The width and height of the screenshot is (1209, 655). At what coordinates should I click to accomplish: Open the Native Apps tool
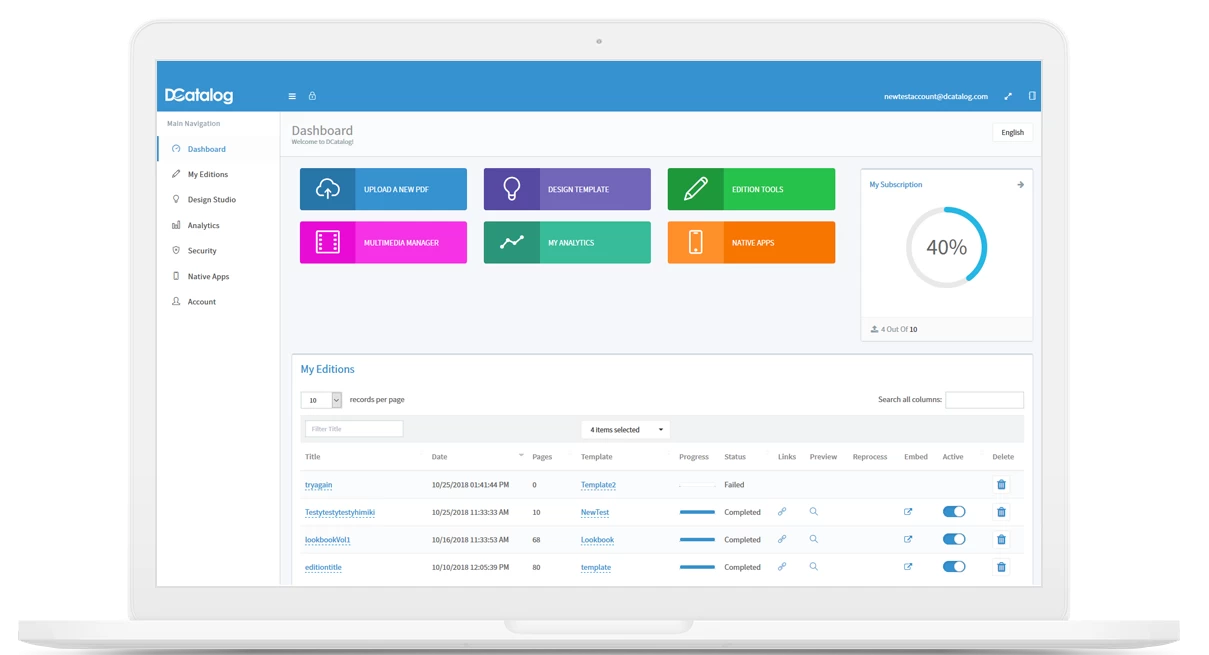(751, 241)
